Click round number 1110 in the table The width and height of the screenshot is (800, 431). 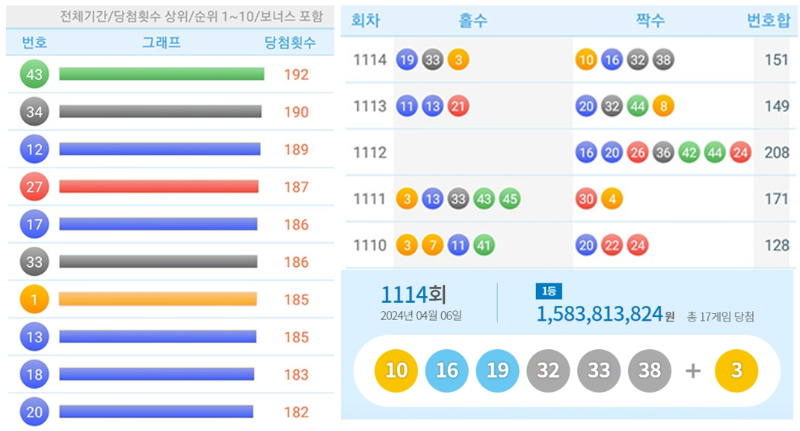pos(370,245)
